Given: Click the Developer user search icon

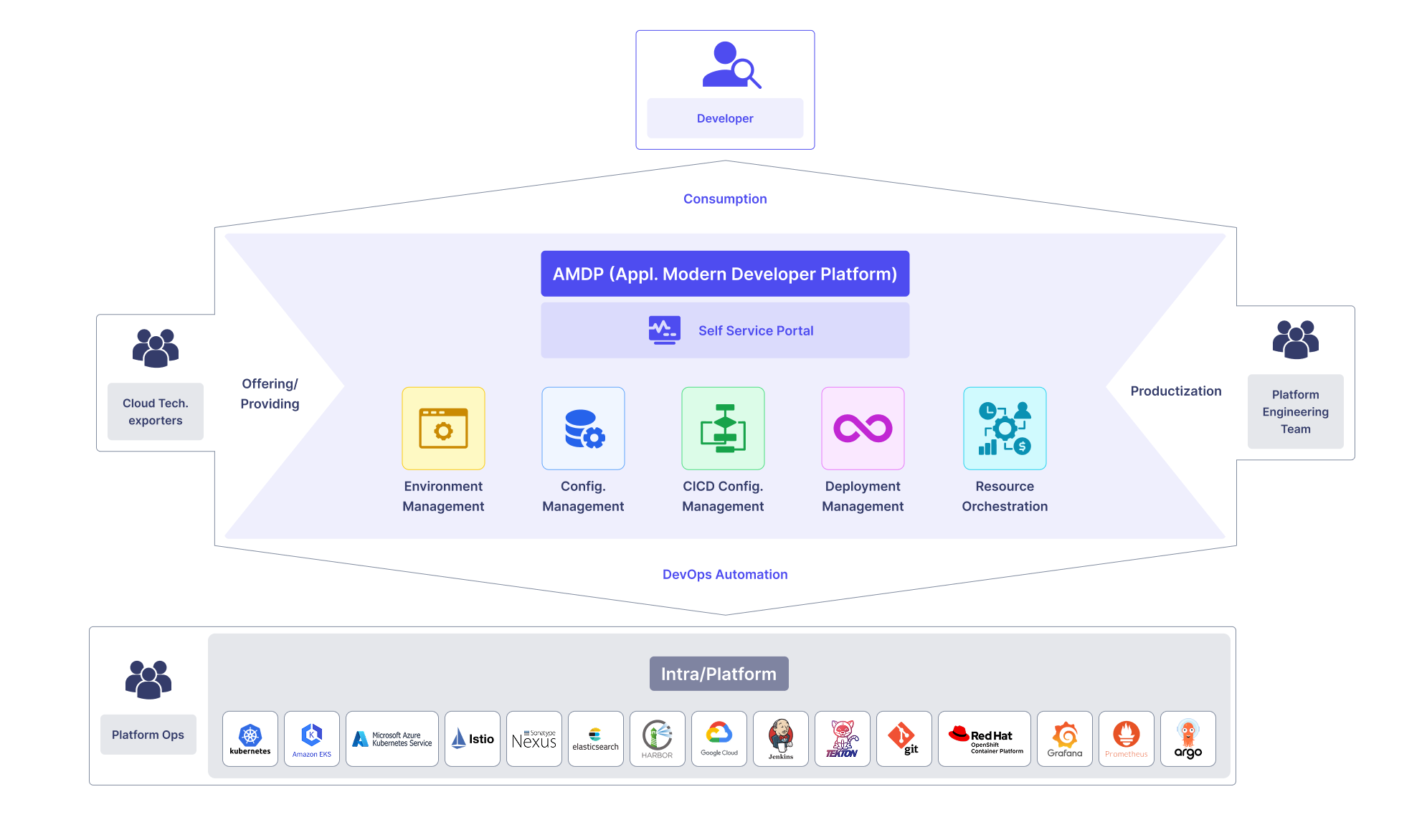Looking at the screenshot, I should pos(731,65).
